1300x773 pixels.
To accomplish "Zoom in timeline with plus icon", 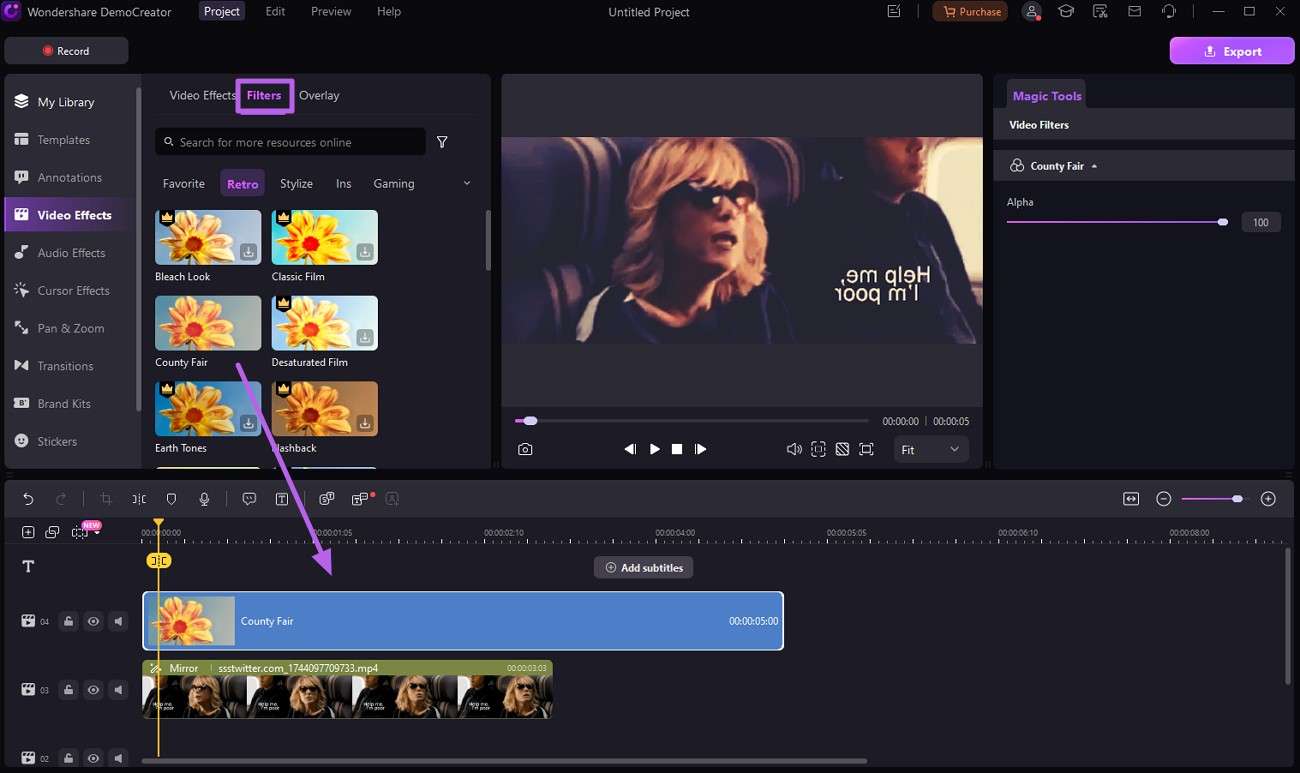I will tap(1268, 499).
